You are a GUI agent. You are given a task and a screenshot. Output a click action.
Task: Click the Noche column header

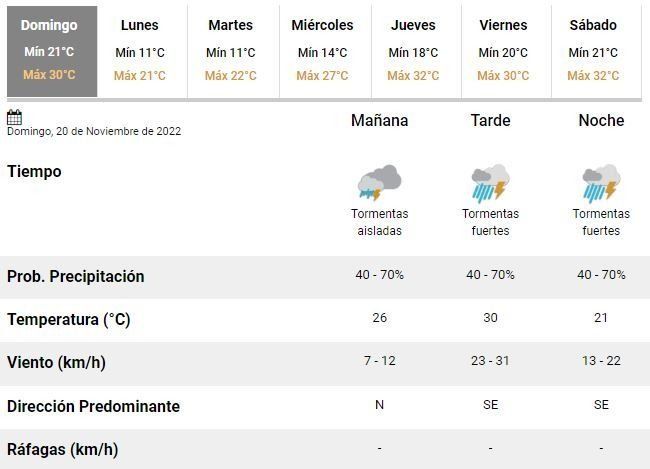point(601,121)
